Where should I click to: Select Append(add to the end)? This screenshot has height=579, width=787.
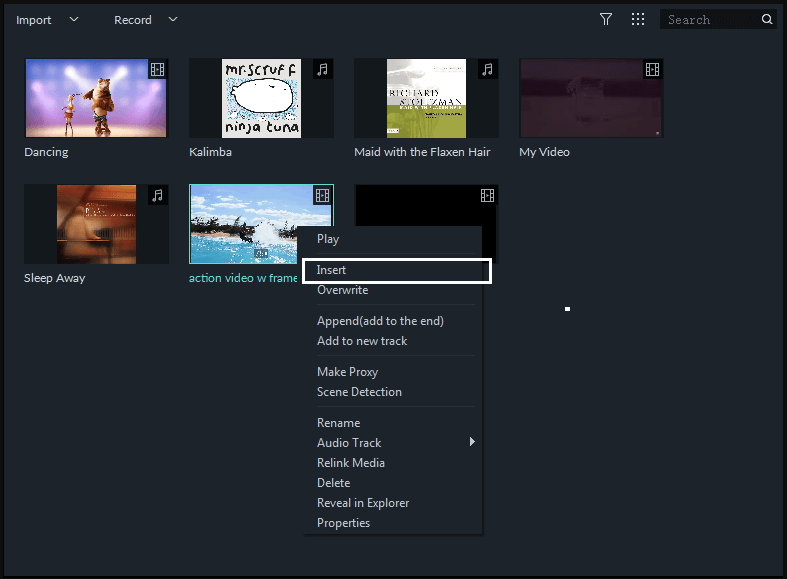point(380,321)
